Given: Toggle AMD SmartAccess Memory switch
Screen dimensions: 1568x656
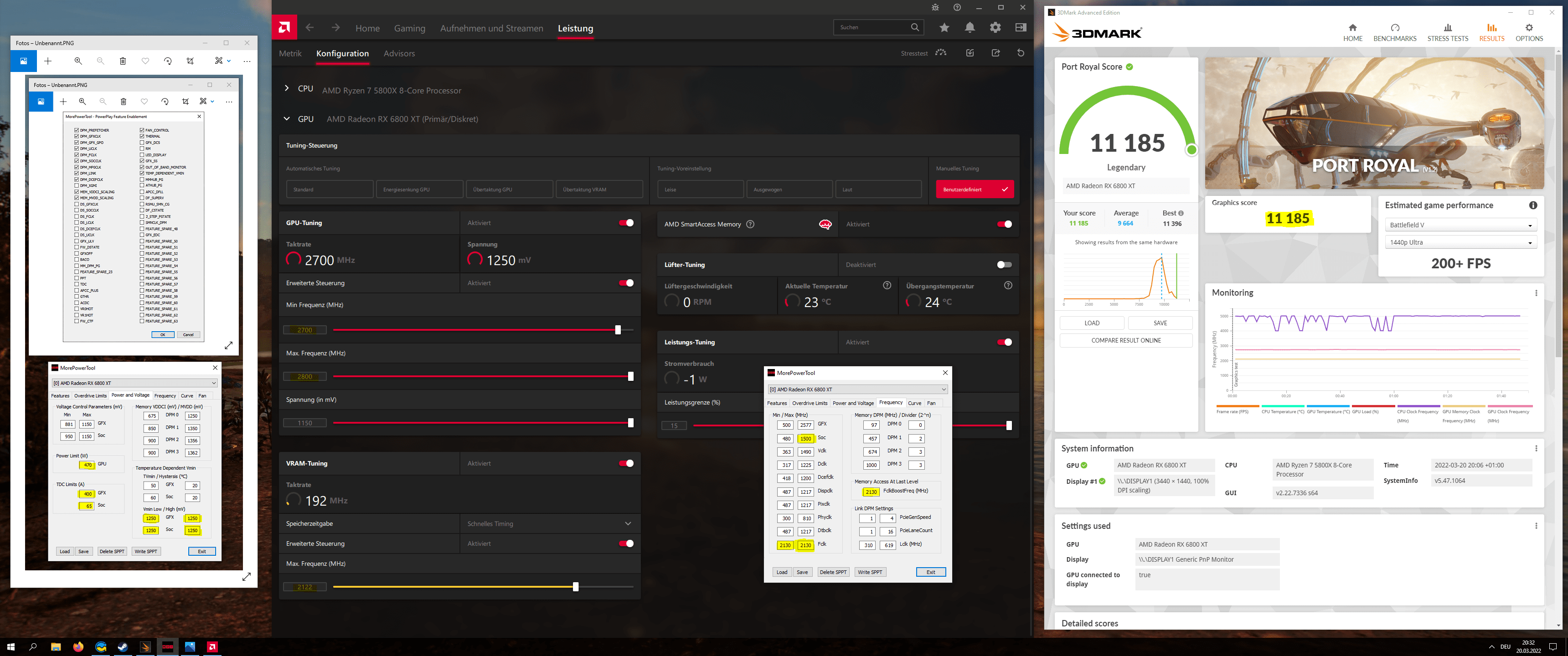Looking at the screenshot, I should [x=1004, y=224].
